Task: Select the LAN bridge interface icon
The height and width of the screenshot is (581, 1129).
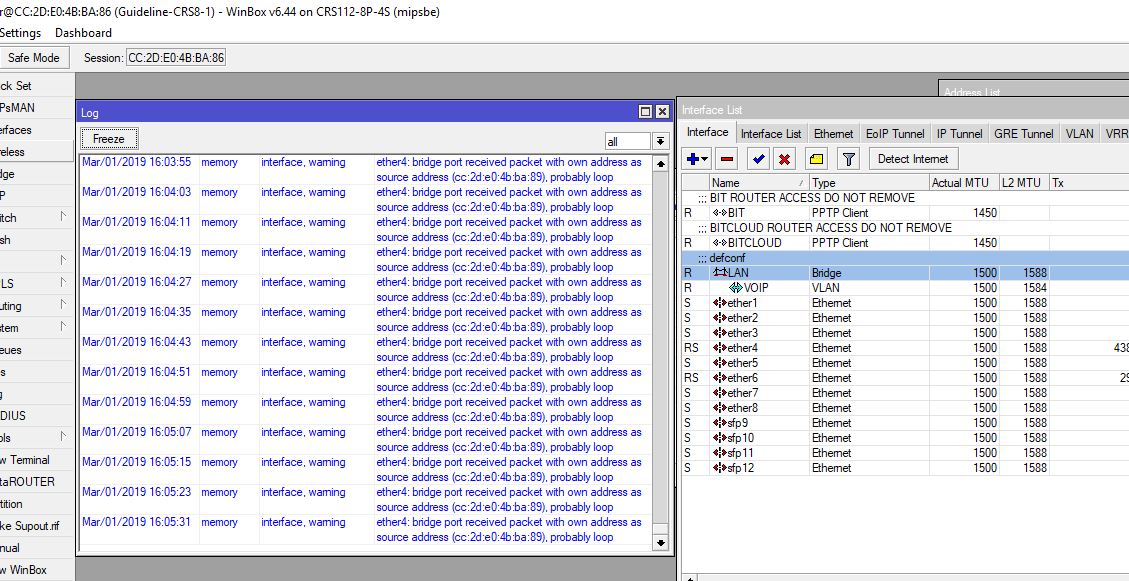Action: coord(720,273)
